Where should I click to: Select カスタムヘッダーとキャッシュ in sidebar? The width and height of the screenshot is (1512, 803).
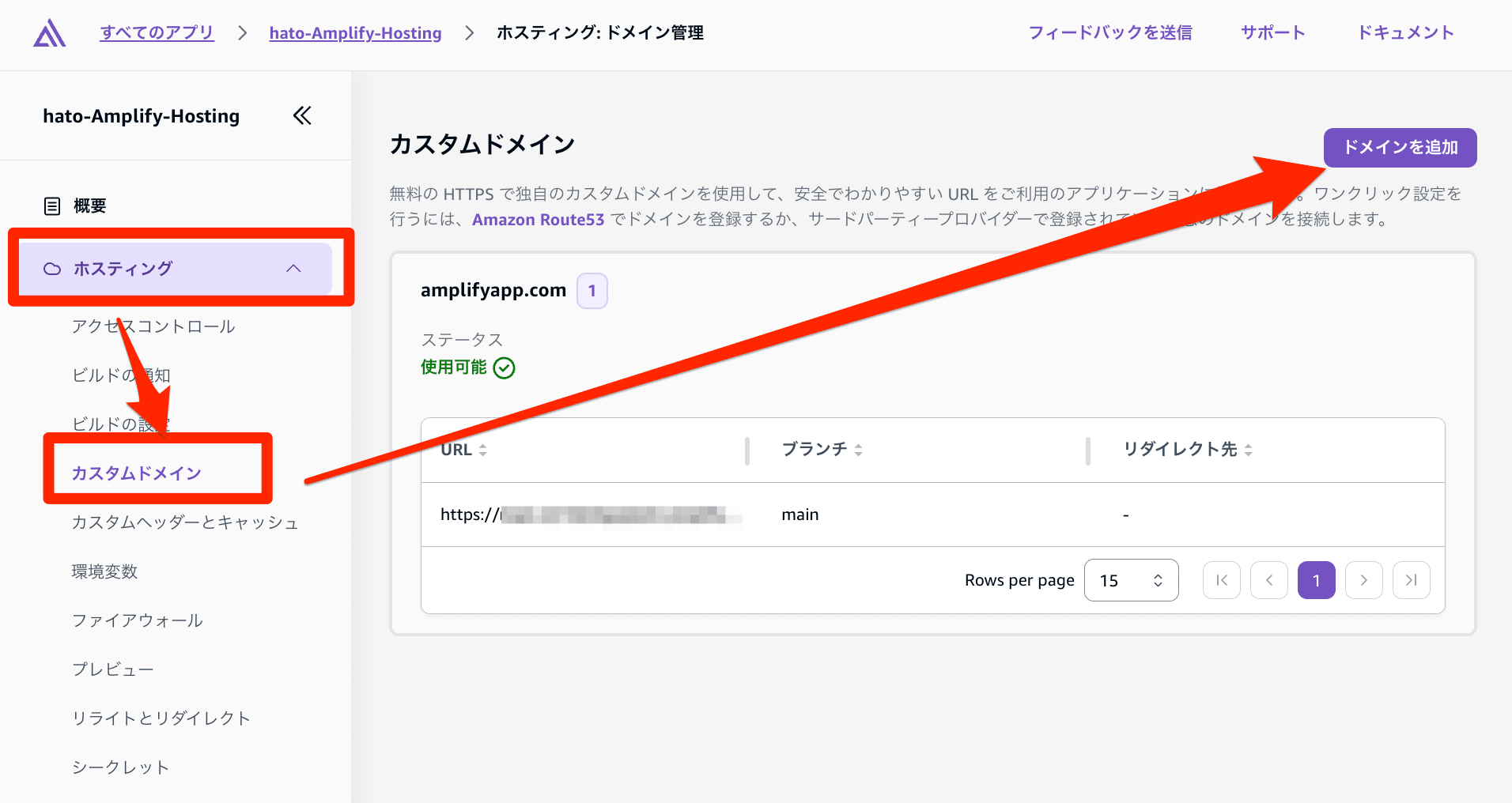[x=185, y=522]
